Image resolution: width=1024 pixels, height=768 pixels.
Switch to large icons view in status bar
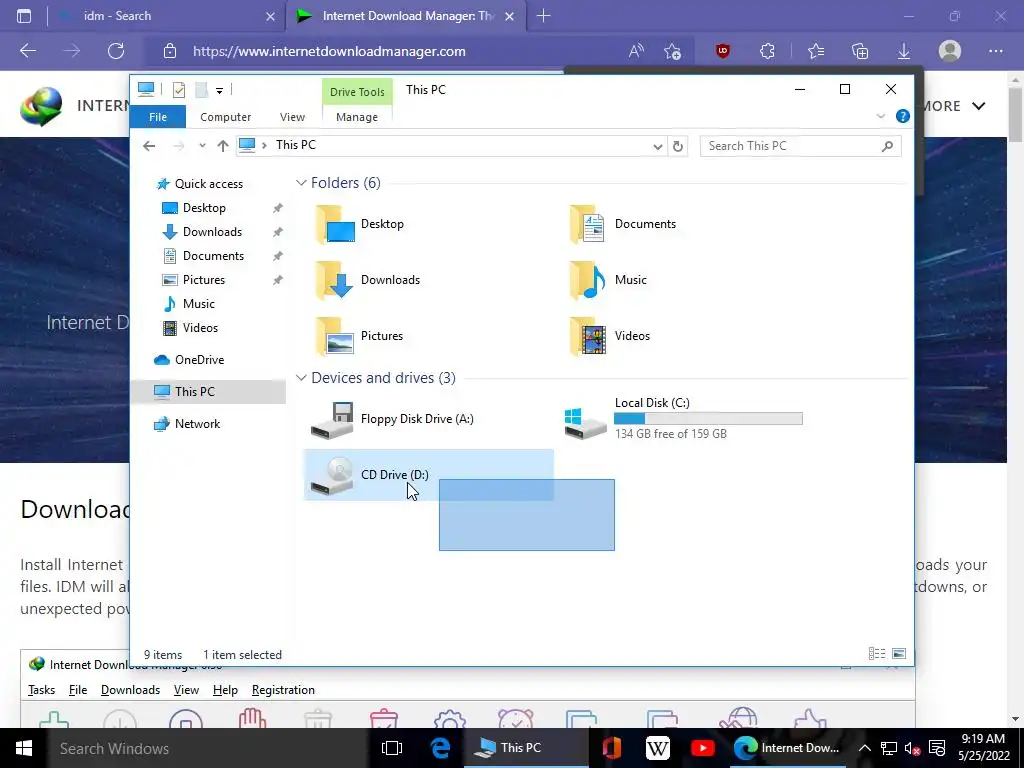coord(899,654)
